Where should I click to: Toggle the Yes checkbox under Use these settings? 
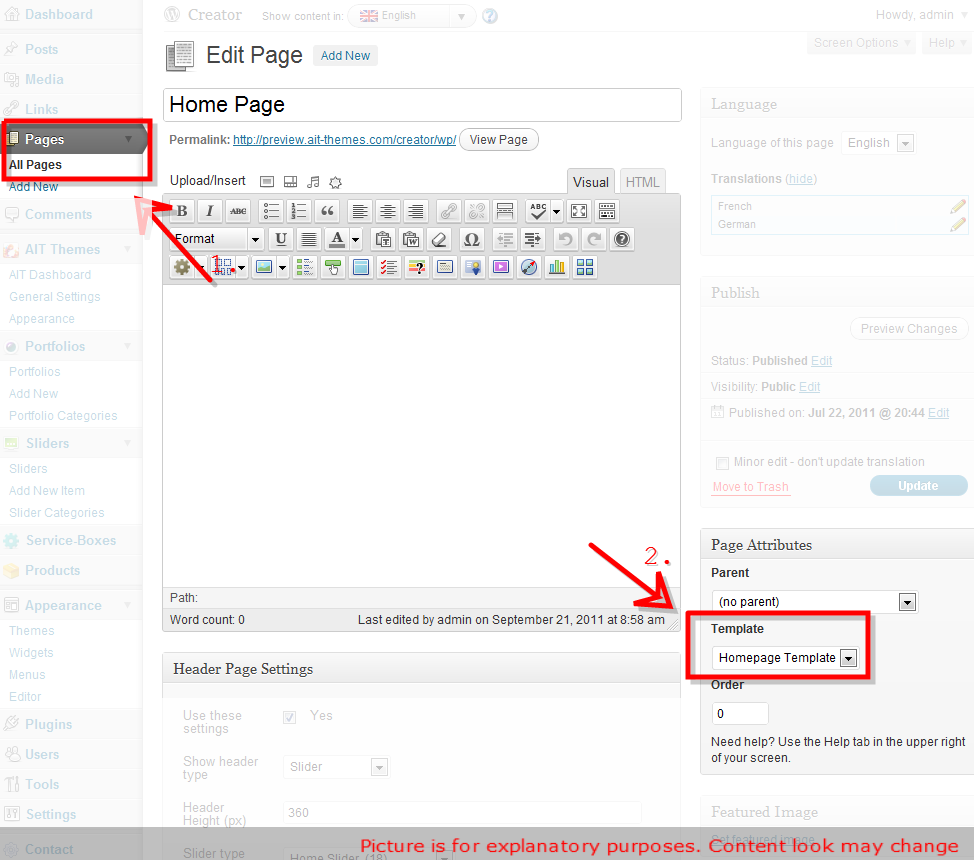[289, 717]
